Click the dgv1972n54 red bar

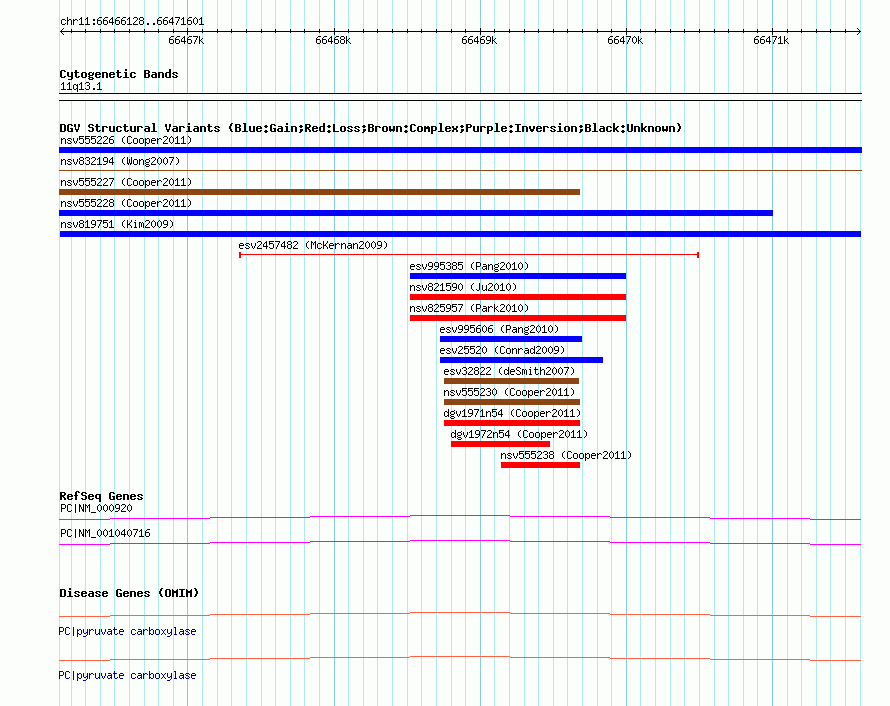tap(501, 444)
